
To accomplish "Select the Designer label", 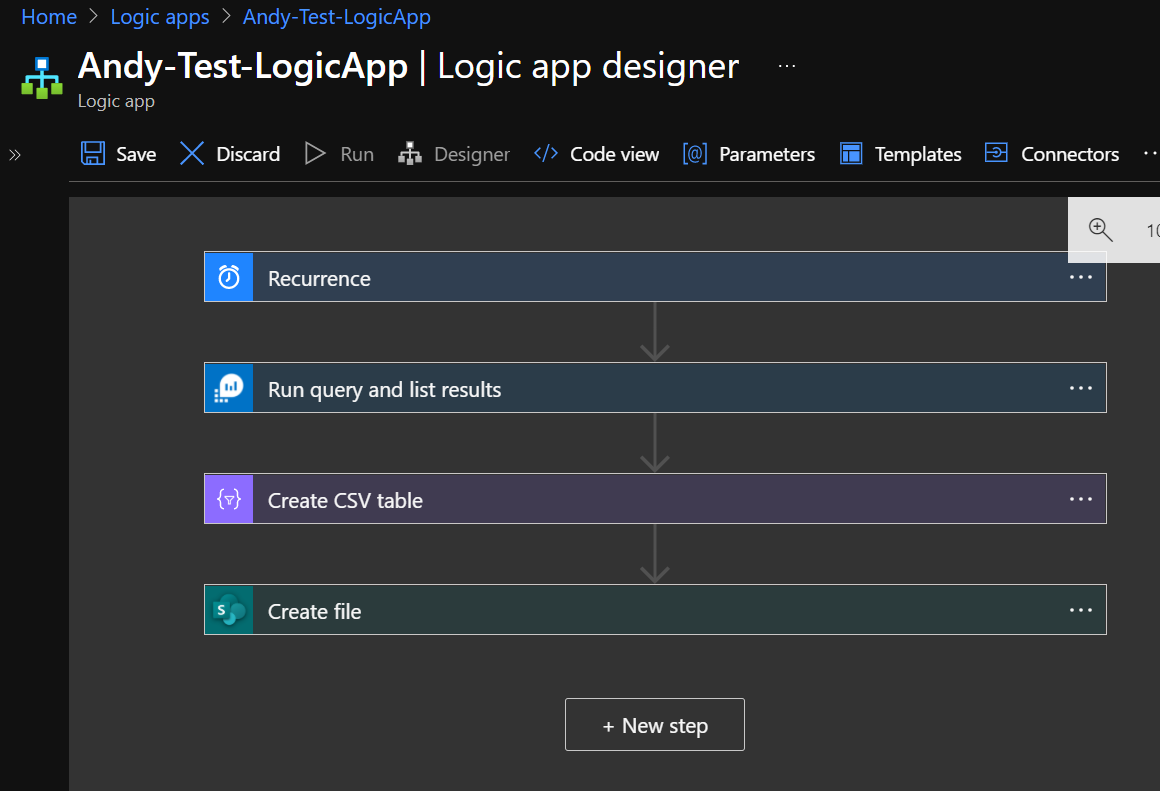I will (472, 154).
